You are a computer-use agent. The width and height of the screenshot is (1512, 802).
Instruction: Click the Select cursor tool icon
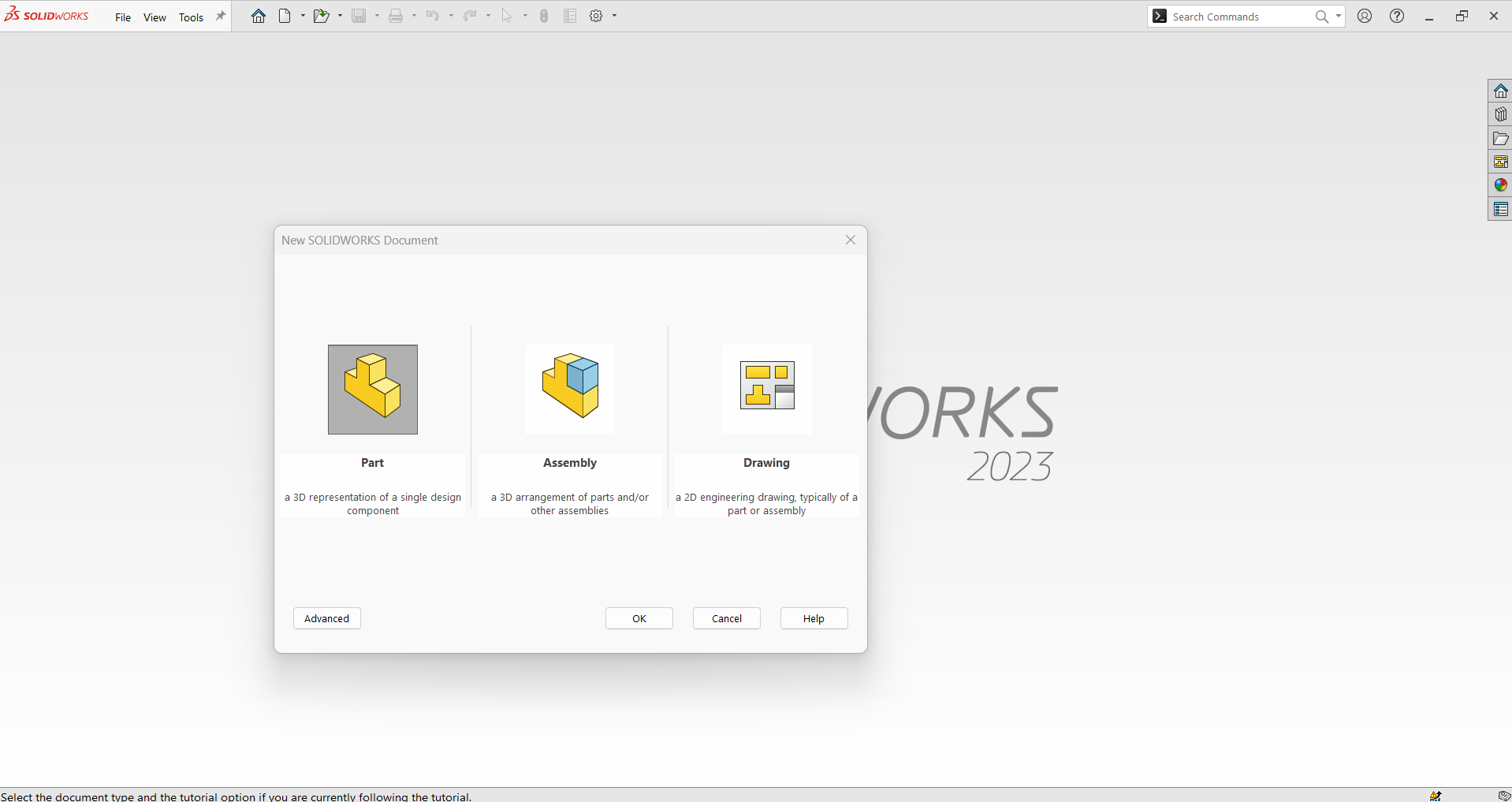click(x=507, y=16)
